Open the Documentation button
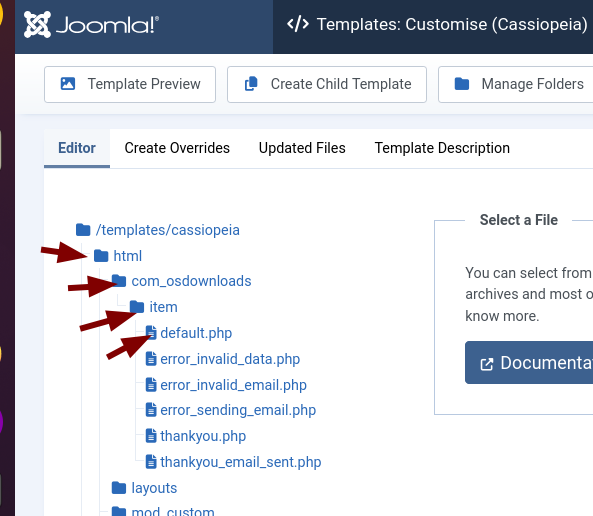 click(x=529, y=363)
